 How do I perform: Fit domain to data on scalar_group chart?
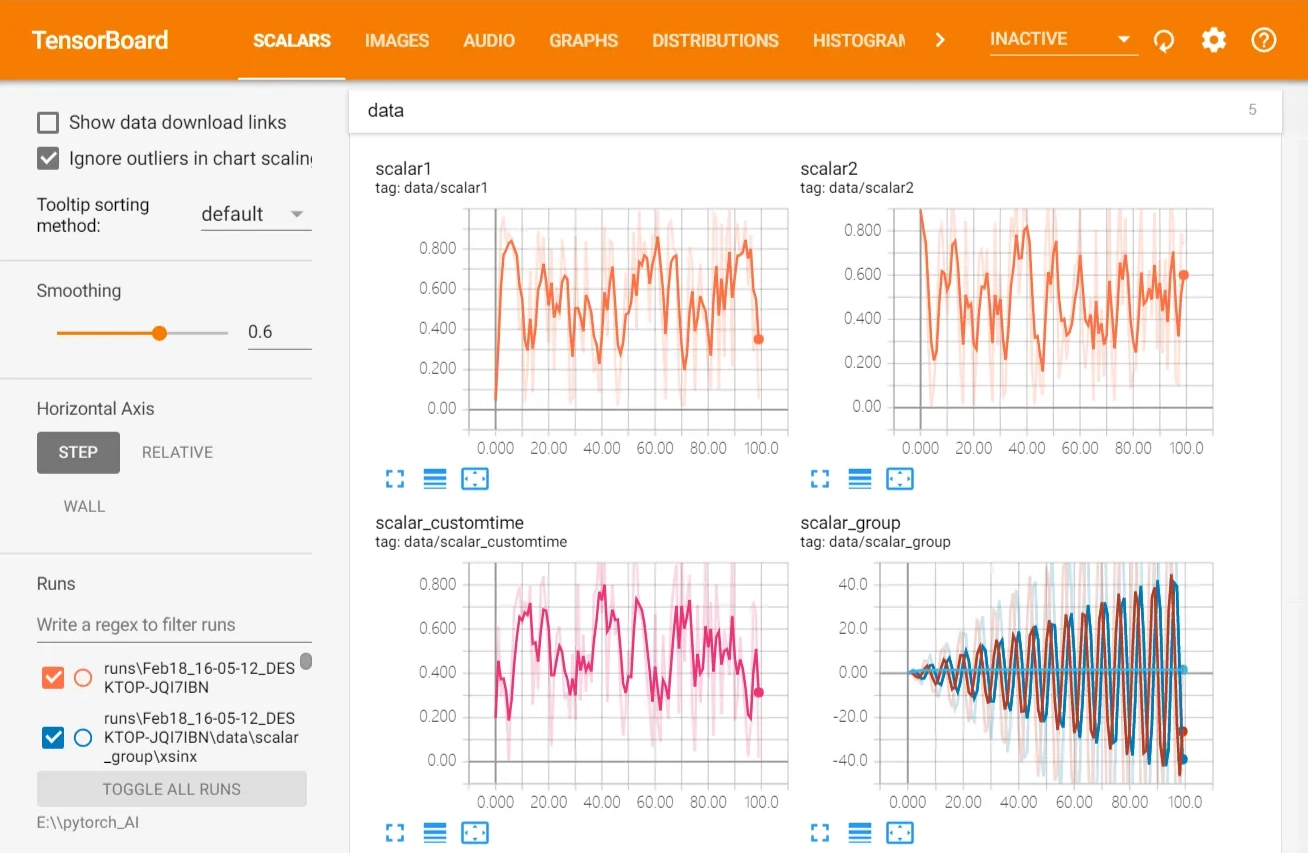point(900,833)
